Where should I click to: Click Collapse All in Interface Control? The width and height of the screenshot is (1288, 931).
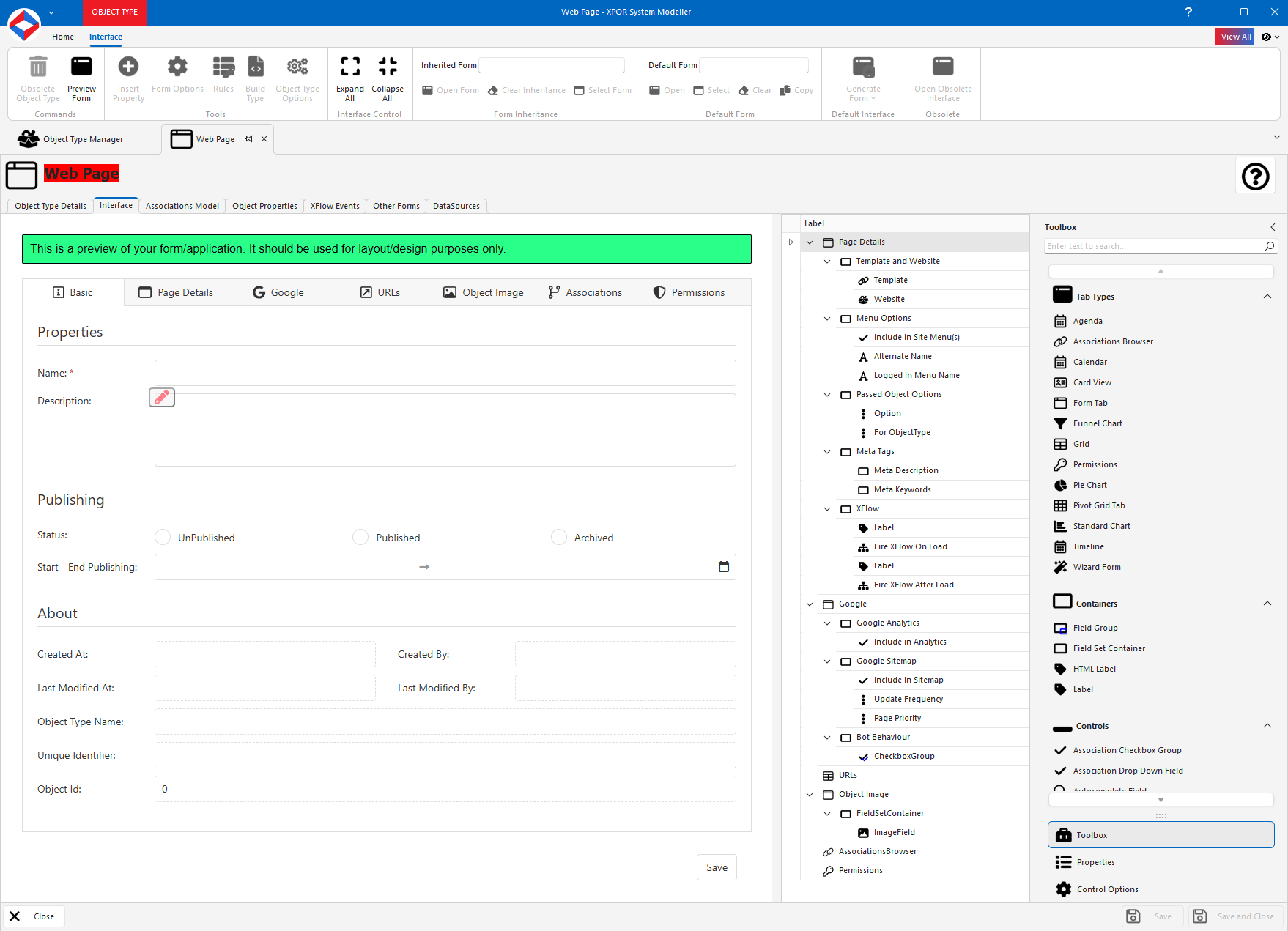coord(388,77)
